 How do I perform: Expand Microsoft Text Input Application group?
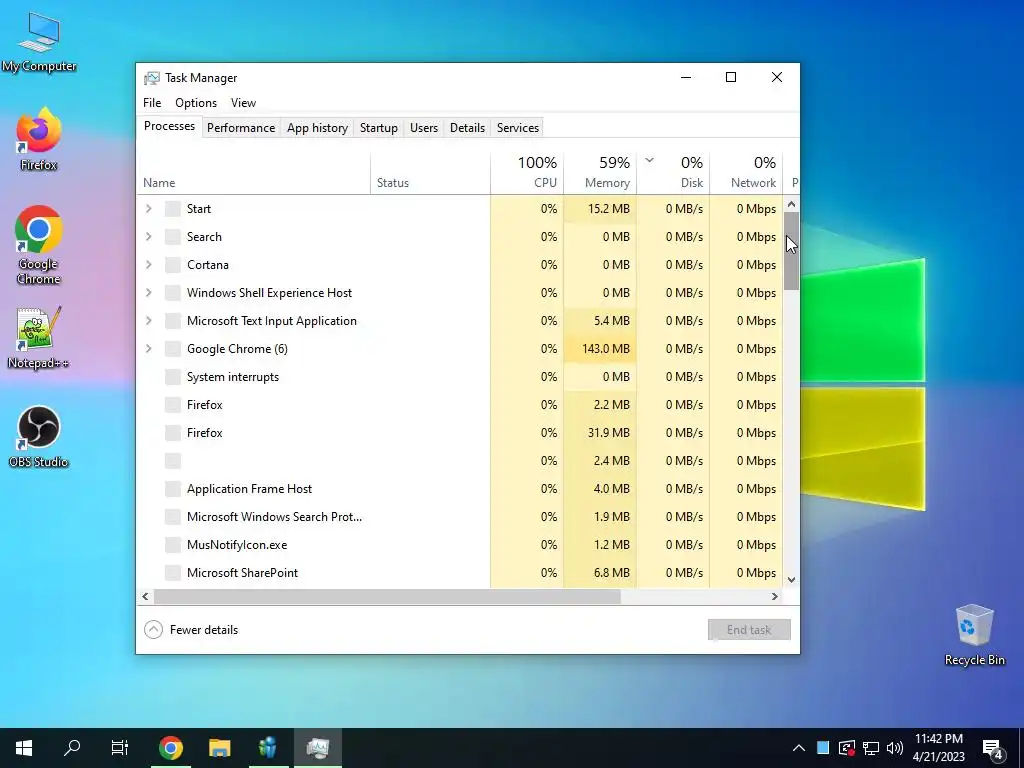point(149,321)
